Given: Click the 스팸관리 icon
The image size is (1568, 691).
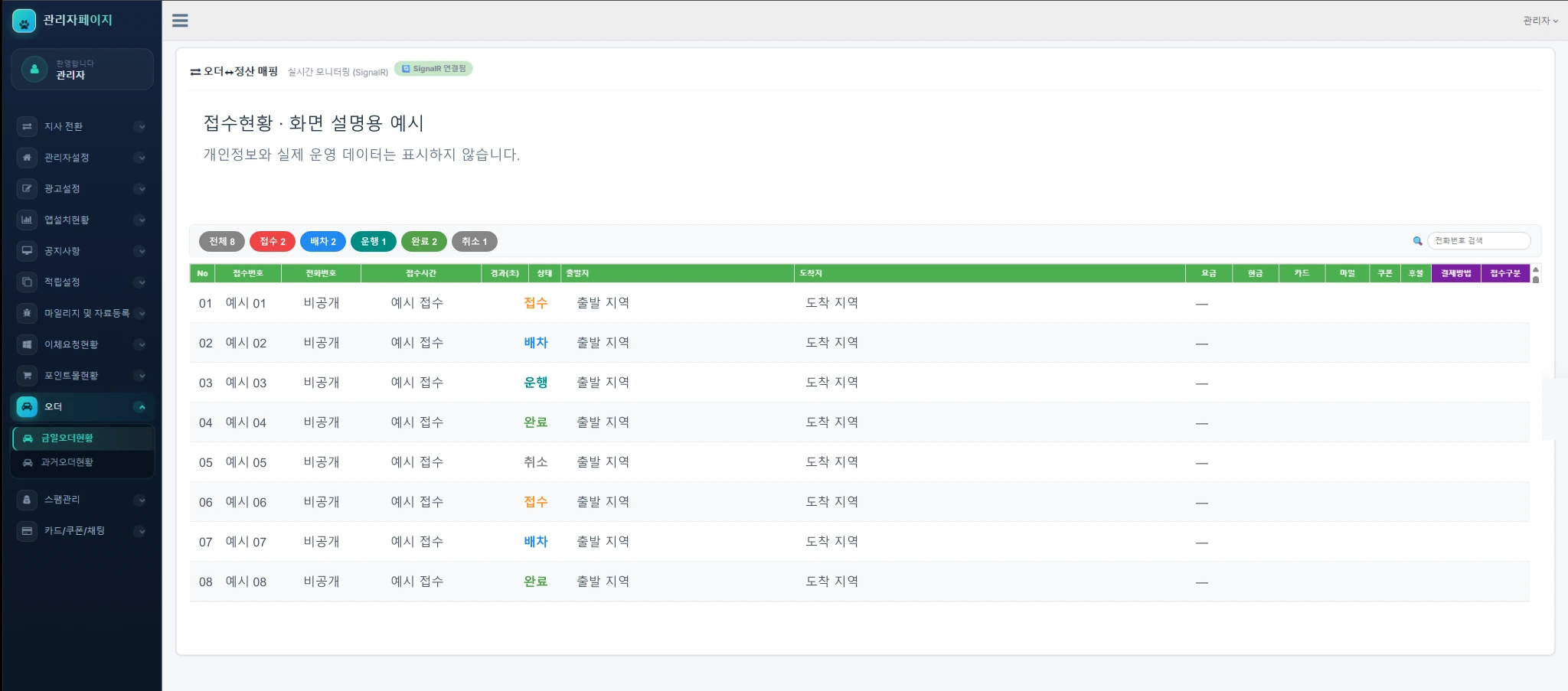Looking at the screenshot, I should (27, 500).
